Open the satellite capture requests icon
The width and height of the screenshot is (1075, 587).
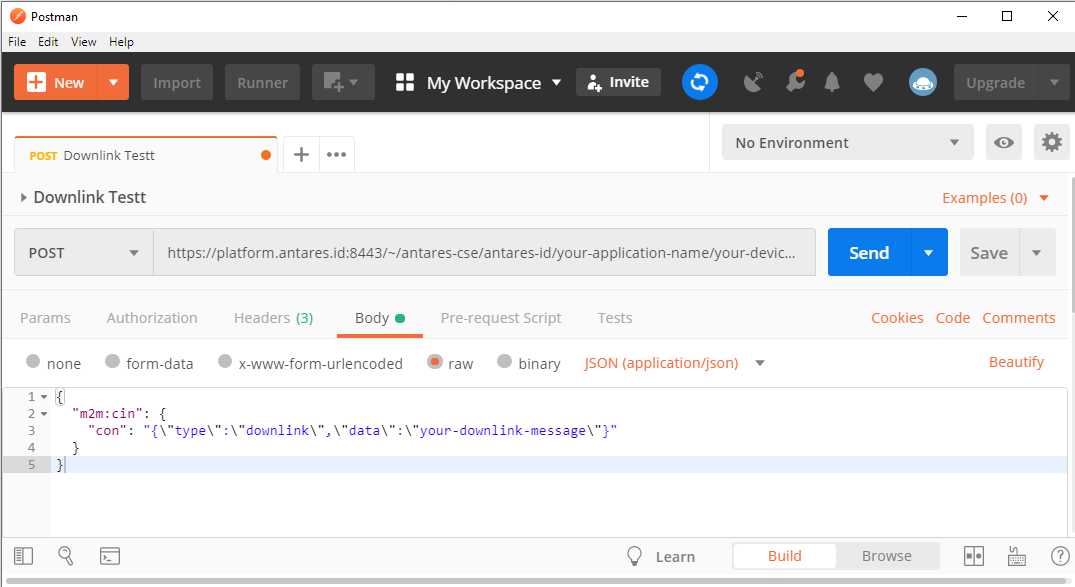point(753,83)
